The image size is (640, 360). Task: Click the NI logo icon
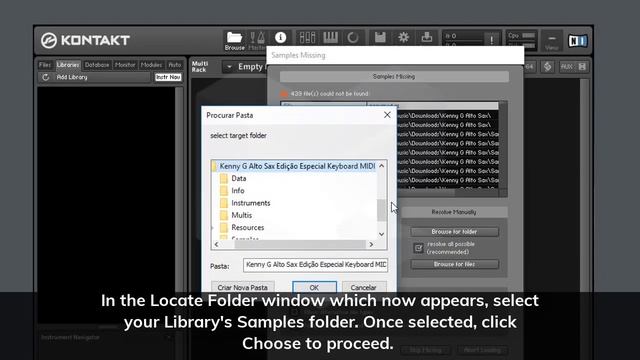pos(578,40)
